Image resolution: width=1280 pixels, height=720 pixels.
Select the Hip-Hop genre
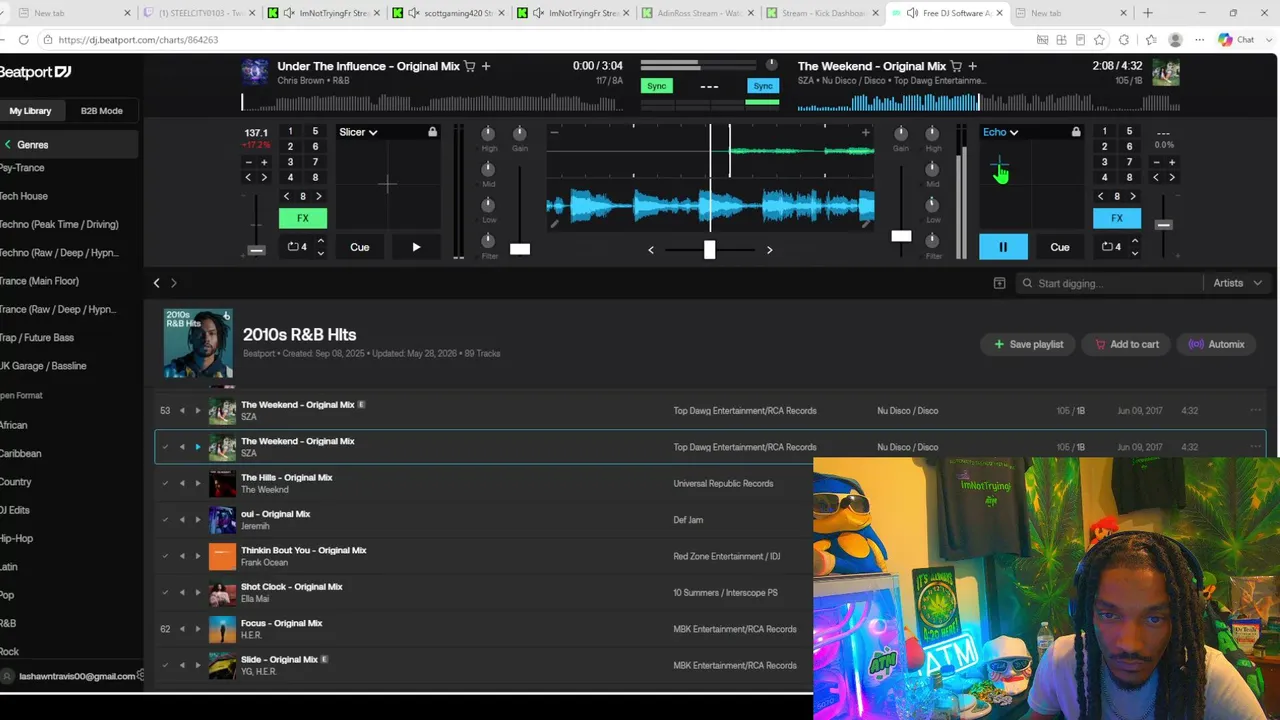click(x=17, y=538)
